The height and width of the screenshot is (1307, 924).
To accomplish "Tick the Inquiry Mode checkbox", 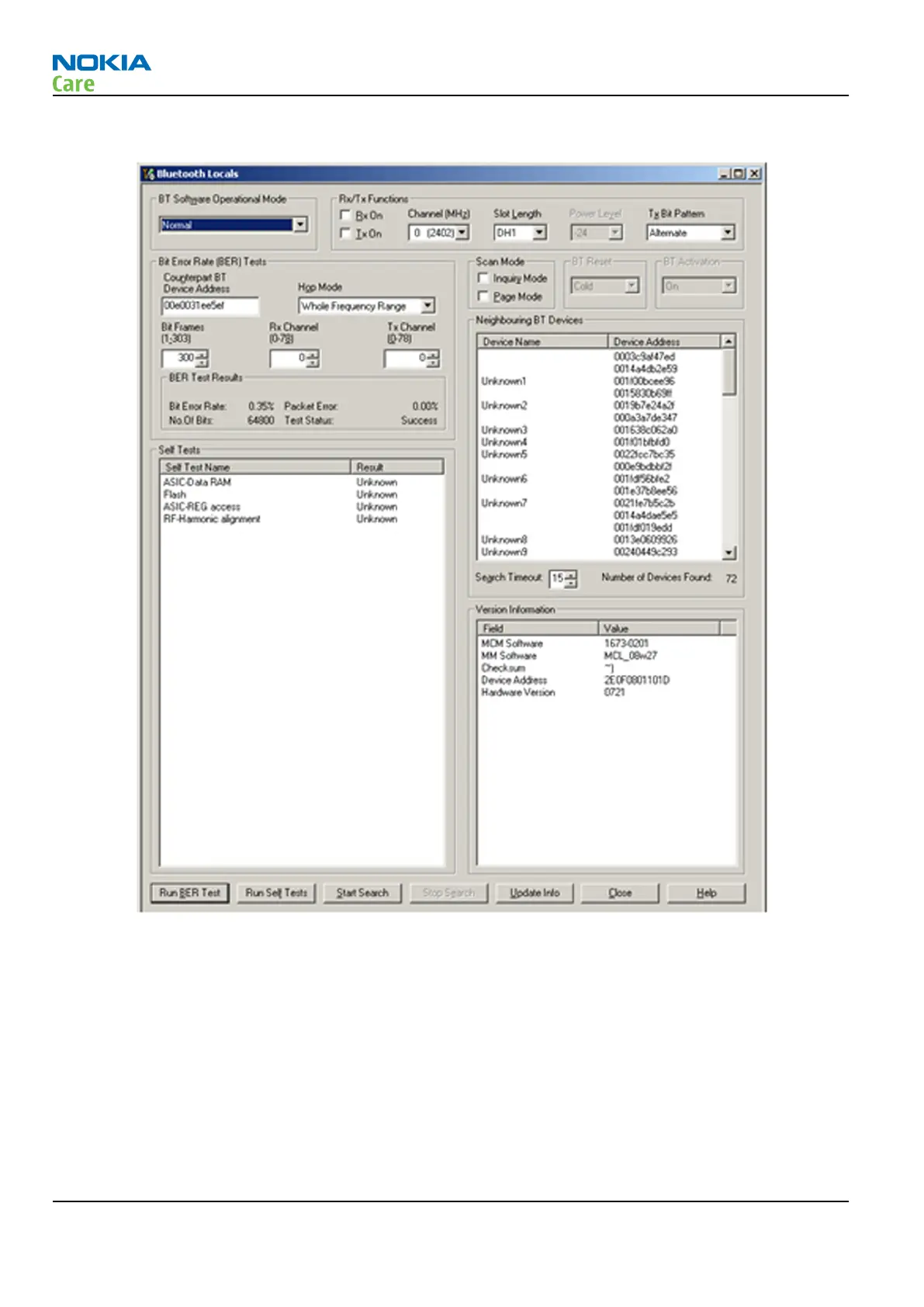I will pyautogui.click(x=483, y=278).
